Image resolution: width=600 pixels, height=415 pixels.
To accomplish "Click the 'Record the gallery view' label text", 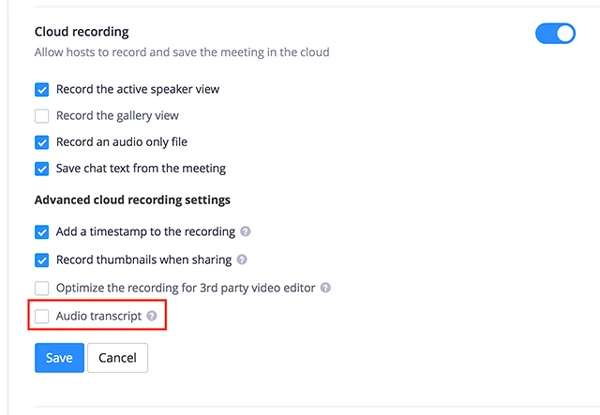I will coord(116,116).
